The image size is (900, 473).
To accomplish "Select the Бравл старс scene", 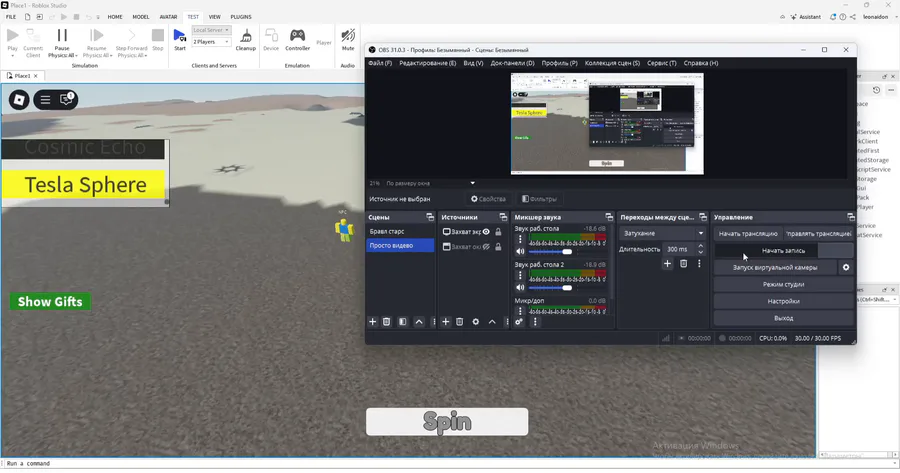I will pos(400,231).
